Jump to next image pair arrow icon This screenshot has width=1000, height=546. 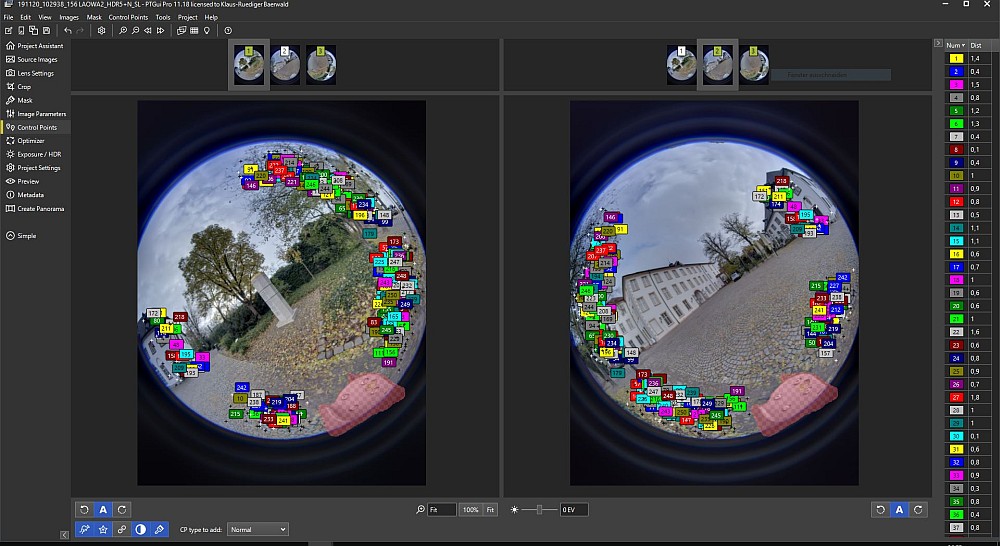161,31
